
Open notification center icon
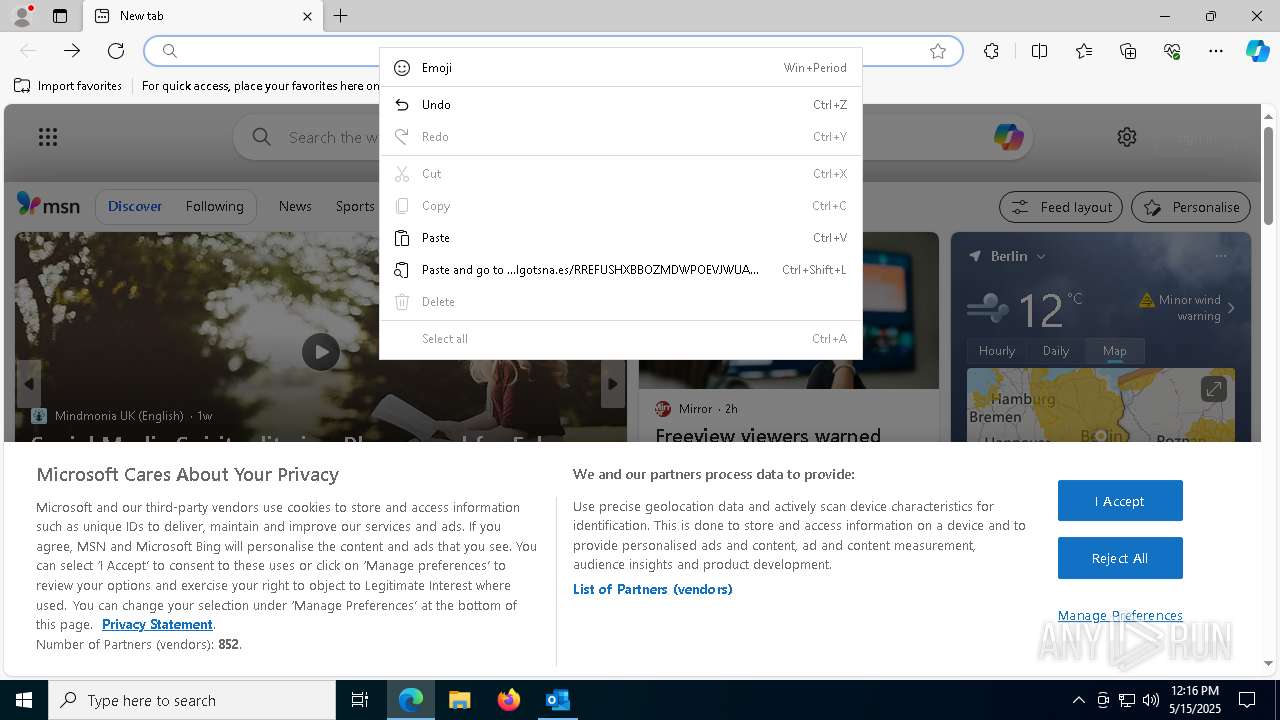[1247, 700]
